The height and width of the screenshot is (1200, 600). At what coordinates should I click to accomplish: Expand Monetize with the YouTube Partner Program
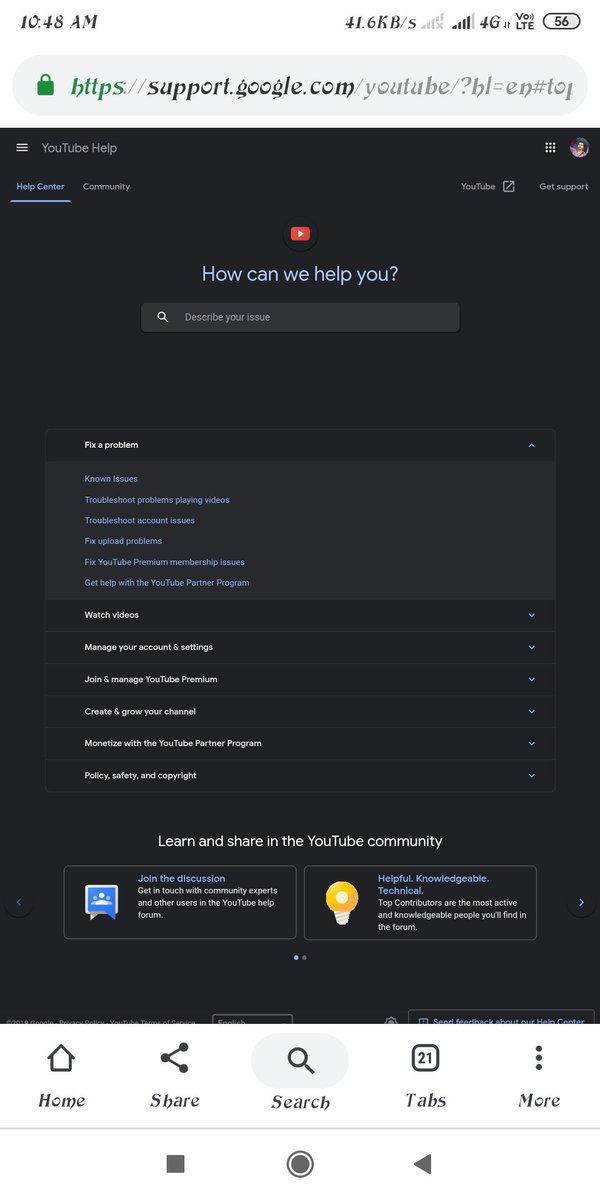(x=300, y=743)
